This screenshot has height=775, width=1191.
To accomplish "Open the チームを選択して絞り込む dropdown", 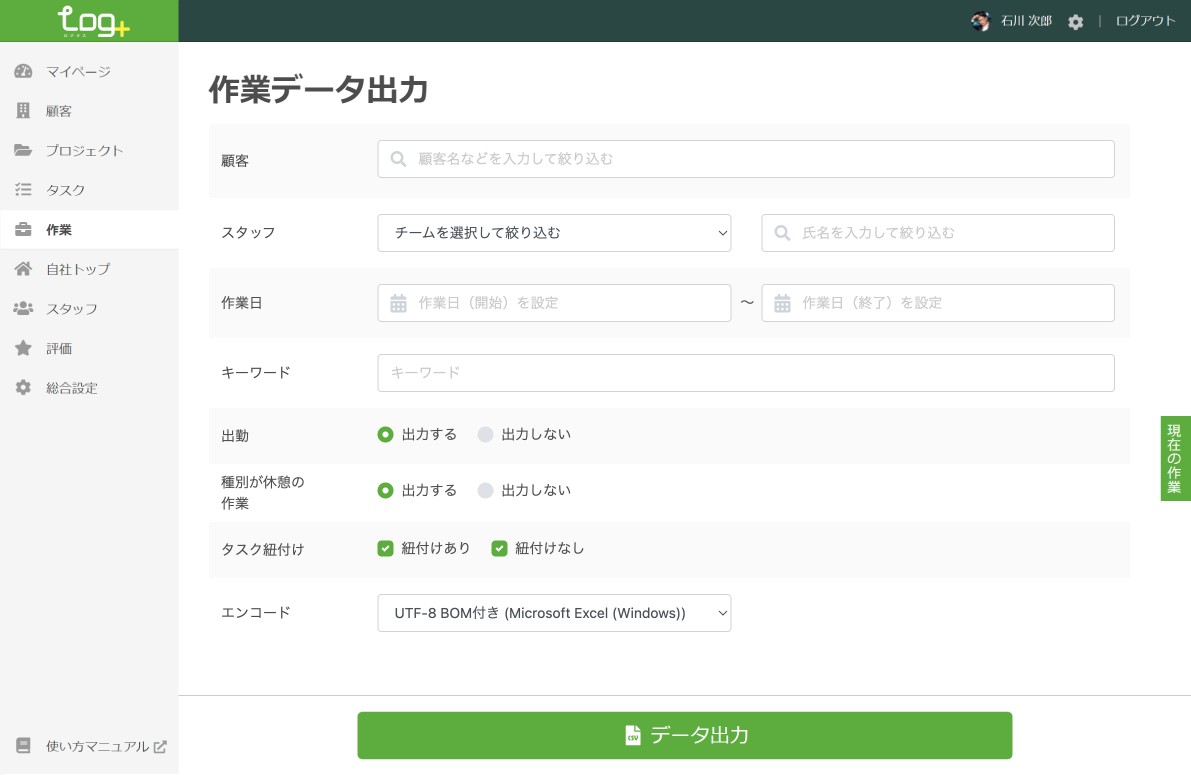I will click(x=554, y=233).
